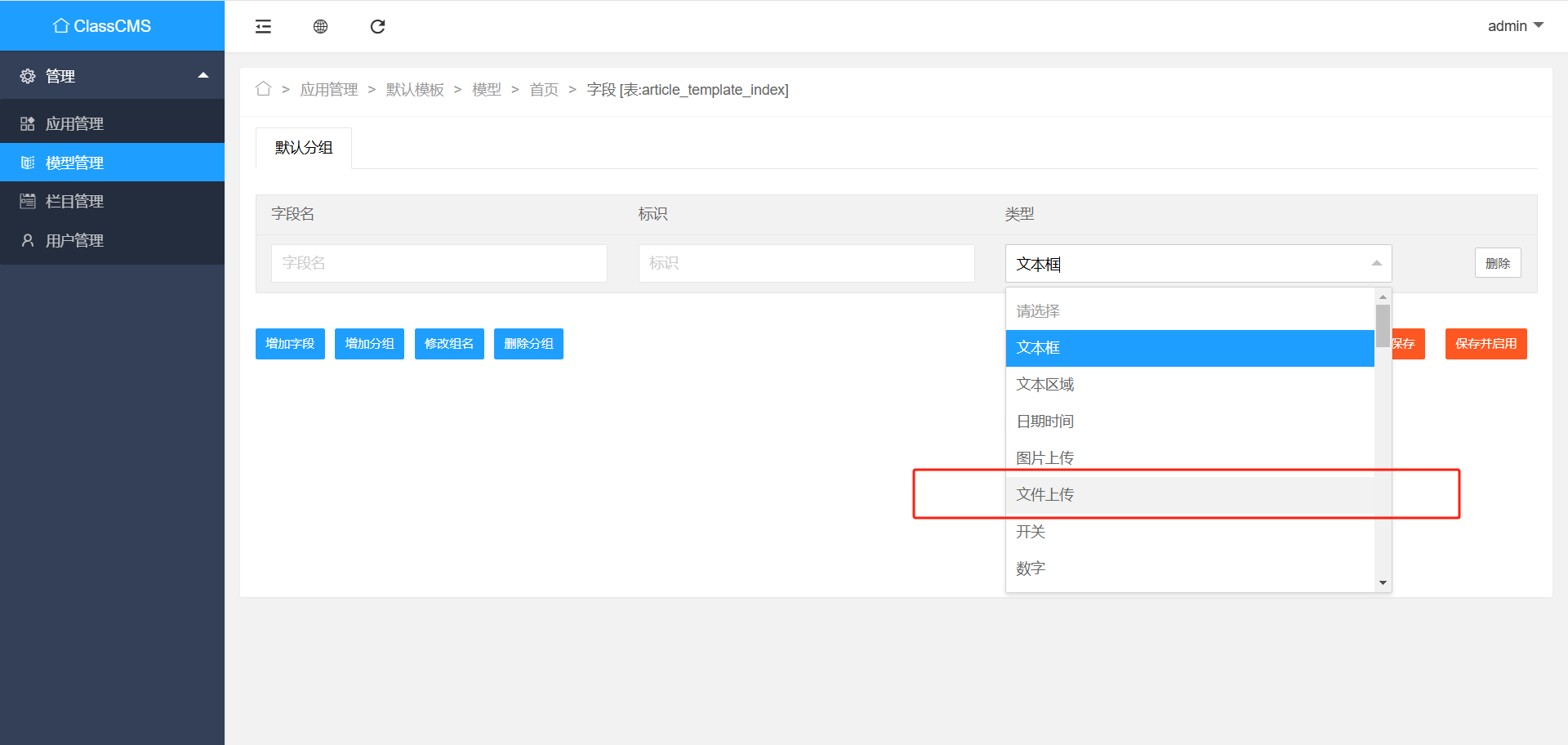Screen dimensions: 1568x745
Task: Select 栏目管理 in the sidebar
Action: click(74, 201)
